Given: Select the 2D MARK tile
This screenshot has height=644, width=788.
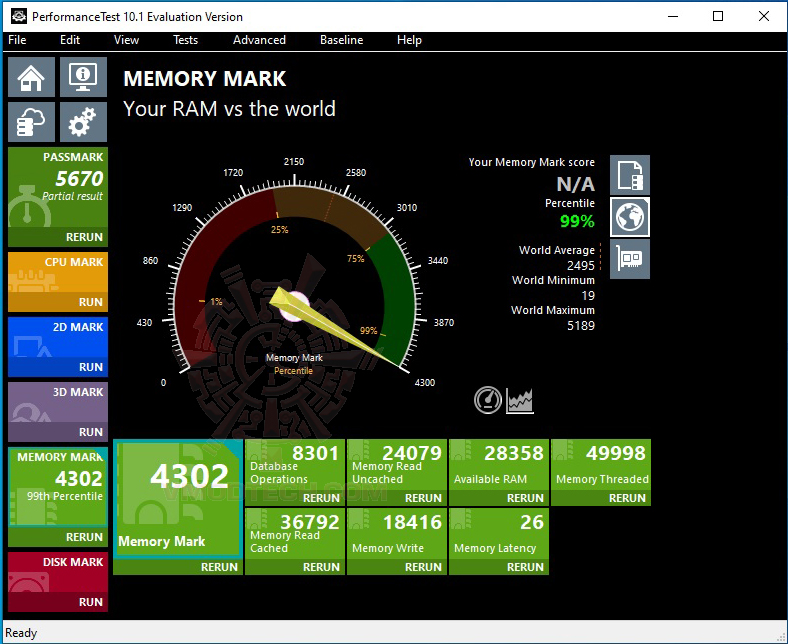Looking at the screenshot, I should [x=58, y=337].
